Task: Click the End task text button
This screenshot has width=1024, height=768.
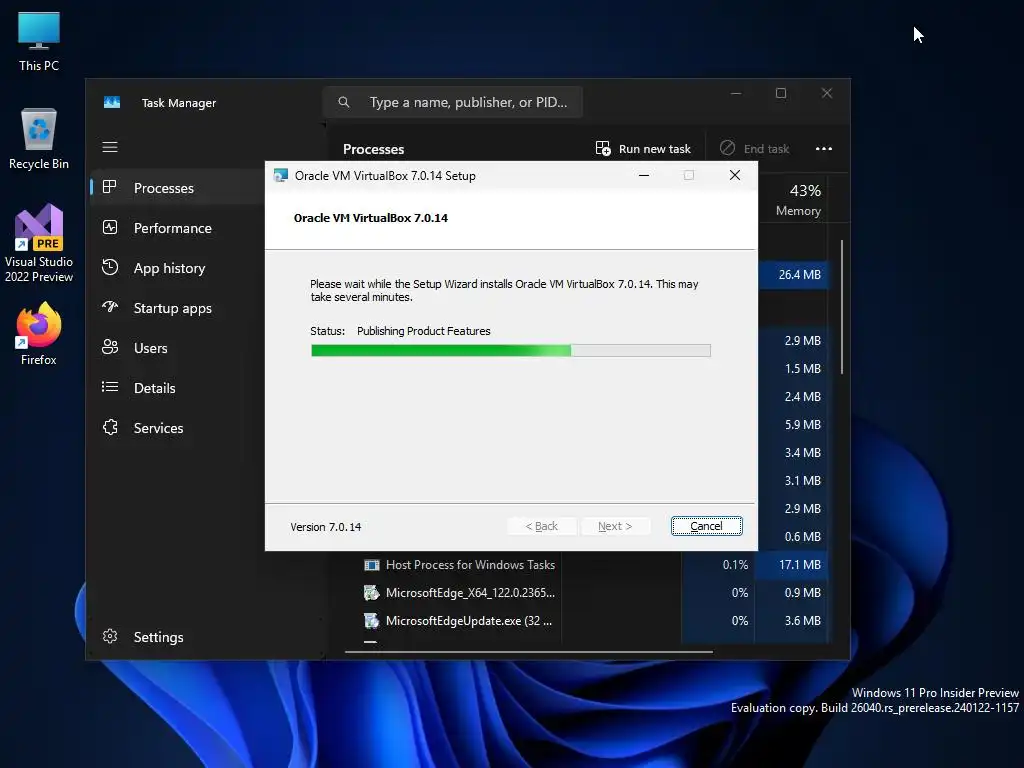Action: [766, 149]
